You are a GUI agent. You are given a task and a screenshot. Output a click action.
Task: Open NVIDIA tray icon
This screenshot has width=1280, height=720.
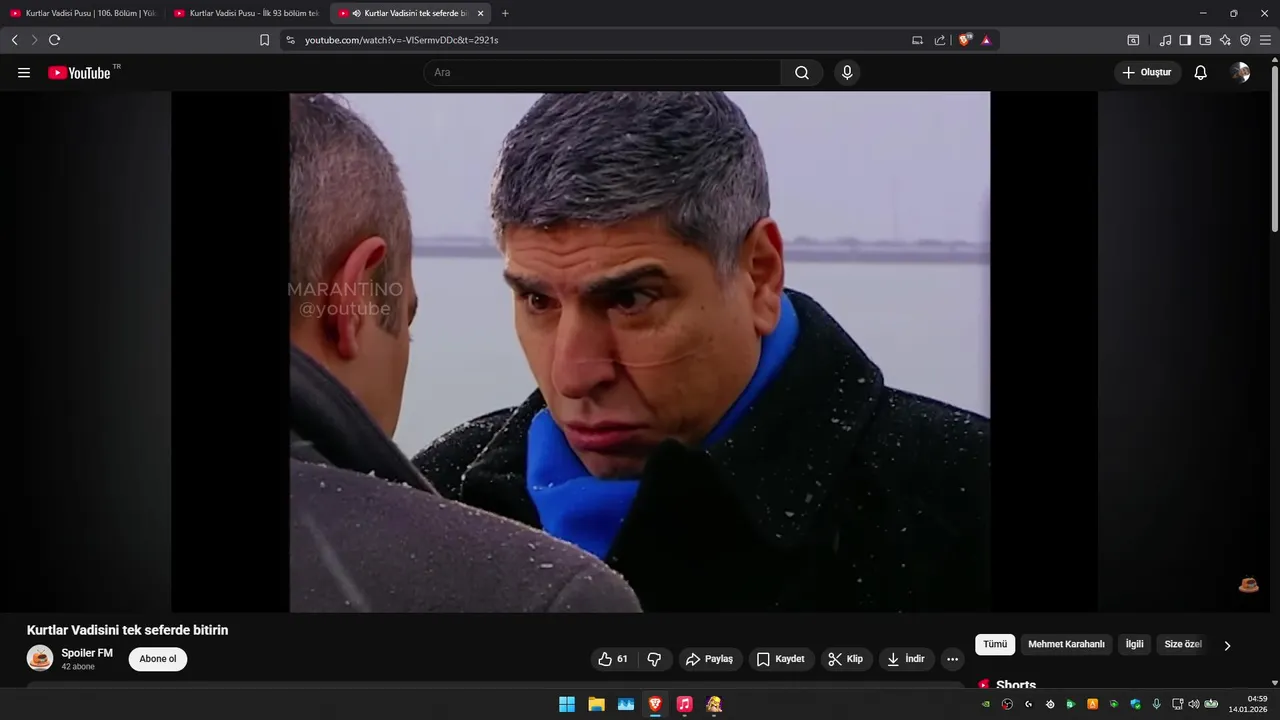pyautogui.click(x=986, y=704)
